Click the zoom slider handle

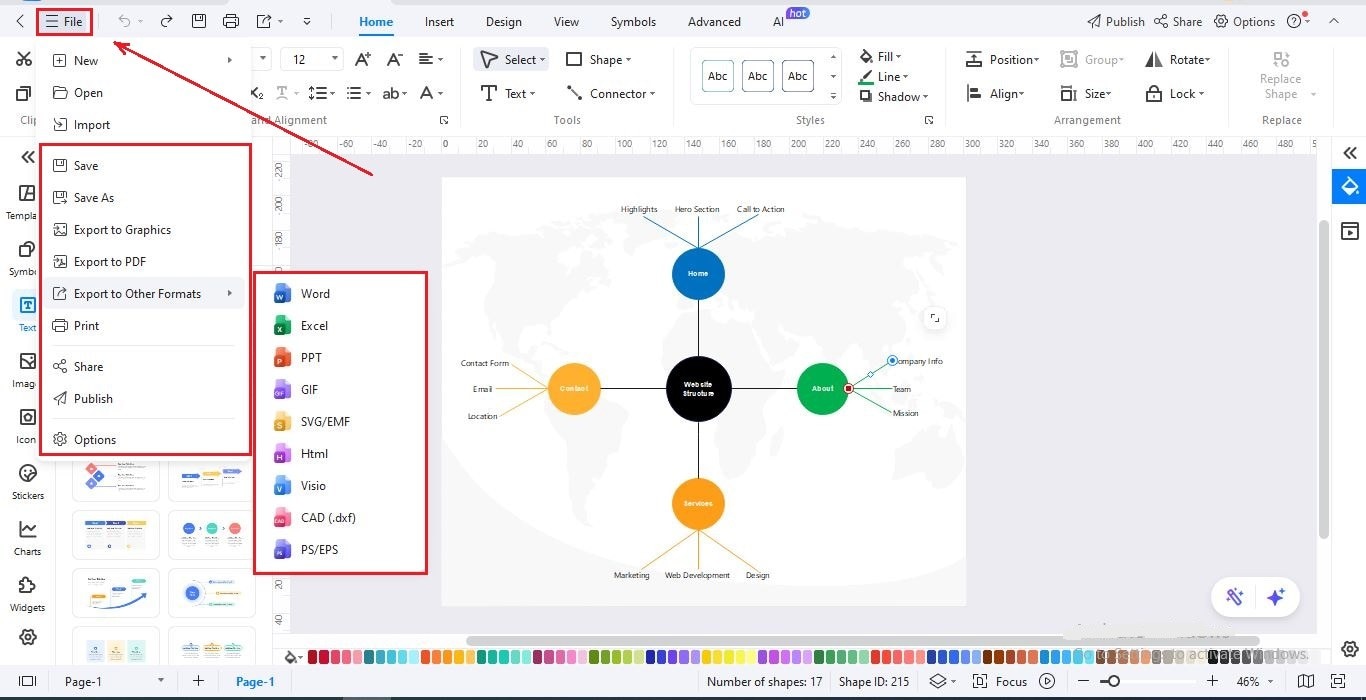[x=1111, y=681]
